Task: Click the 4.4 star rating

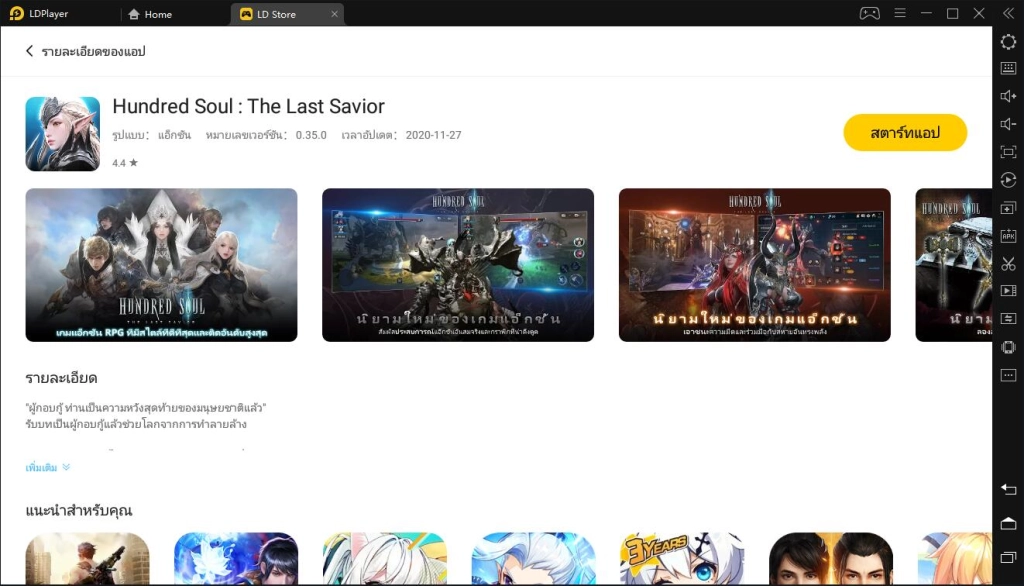Action: pyautogui.click(x=125, y=163)
